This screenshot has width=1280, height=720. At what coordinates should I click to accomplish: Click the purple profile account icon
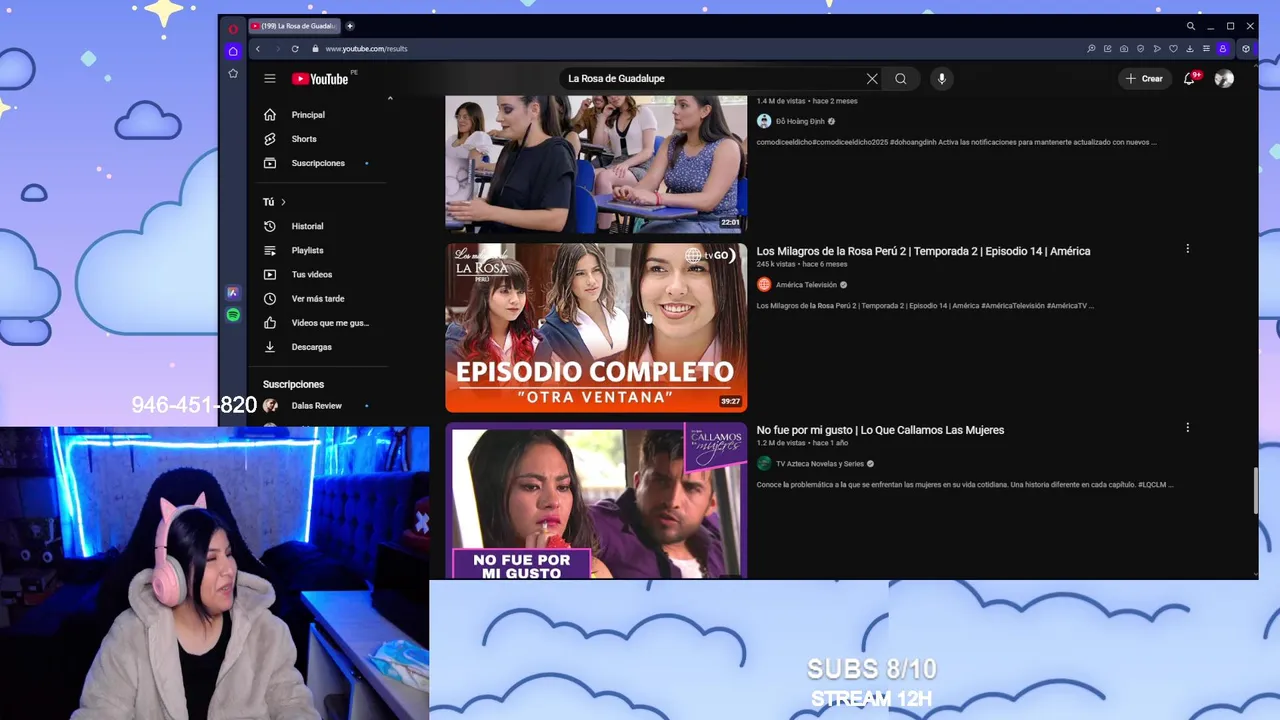click(x=1222, y=48)
